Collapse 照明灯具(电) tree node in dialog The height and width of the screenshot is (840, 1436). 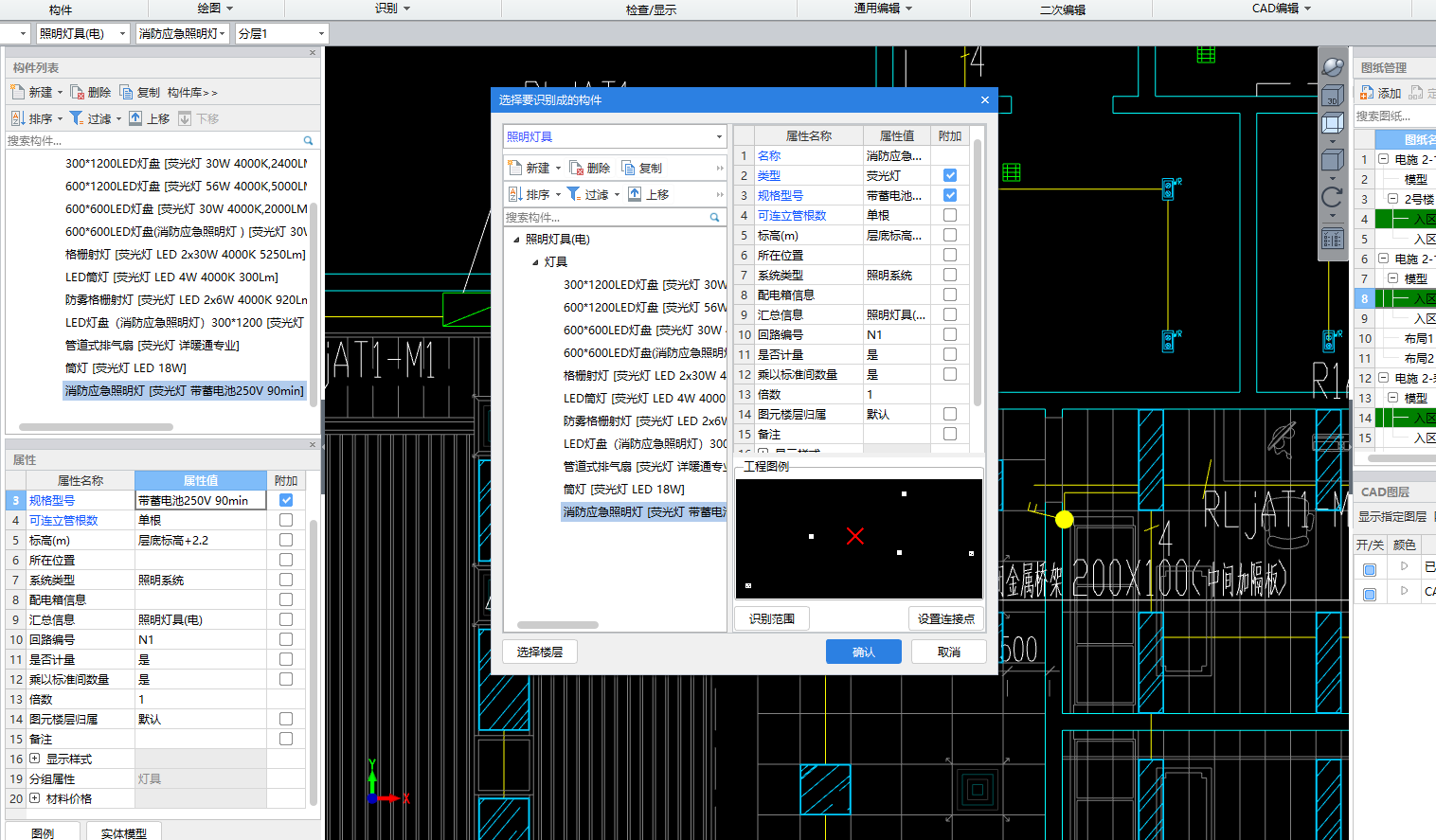click(516, 240)
